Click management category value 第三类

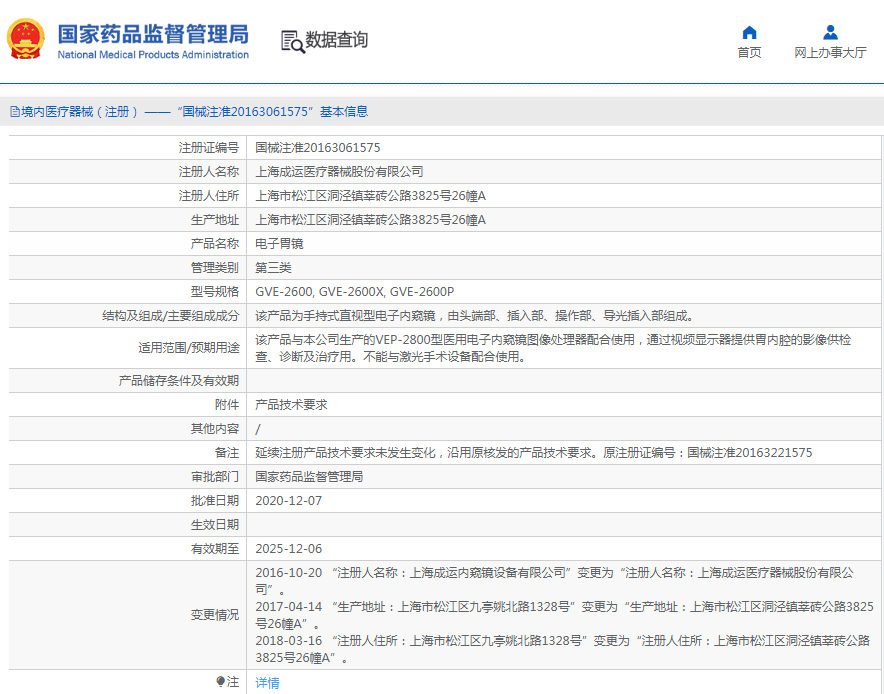[273, 268]
